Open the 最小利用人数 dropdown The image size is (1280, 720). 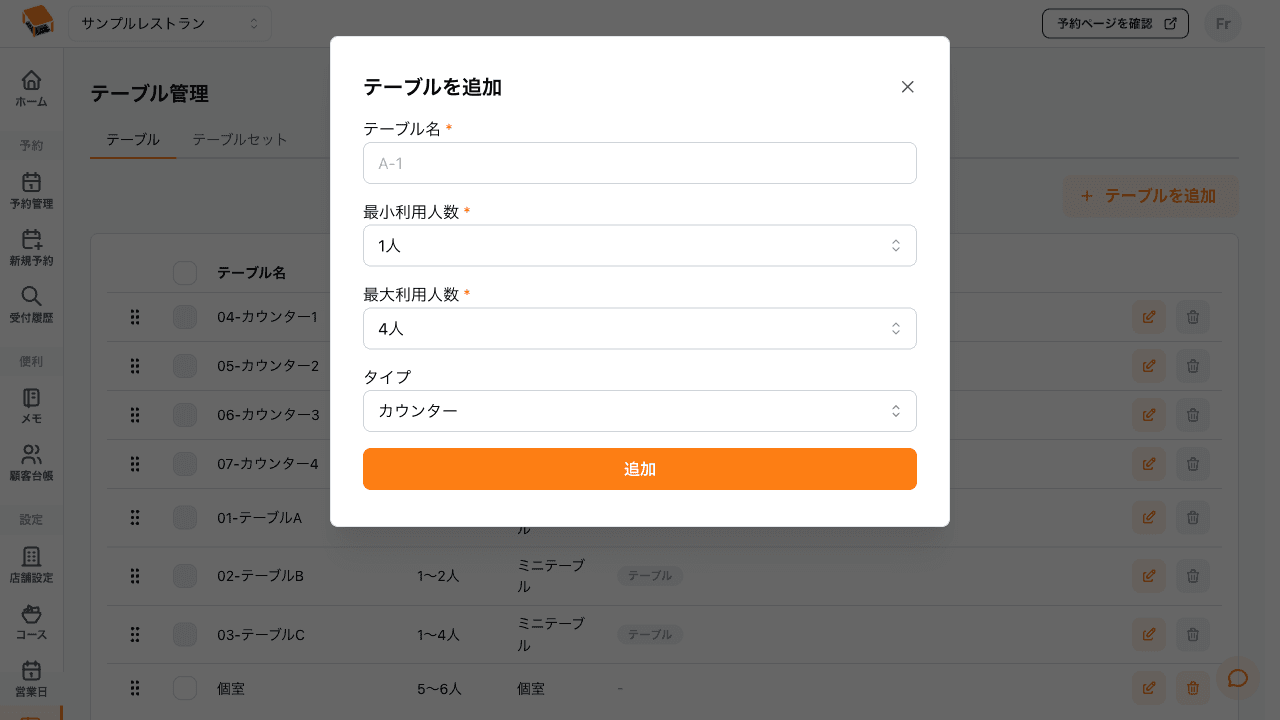[x=640, y=245]
